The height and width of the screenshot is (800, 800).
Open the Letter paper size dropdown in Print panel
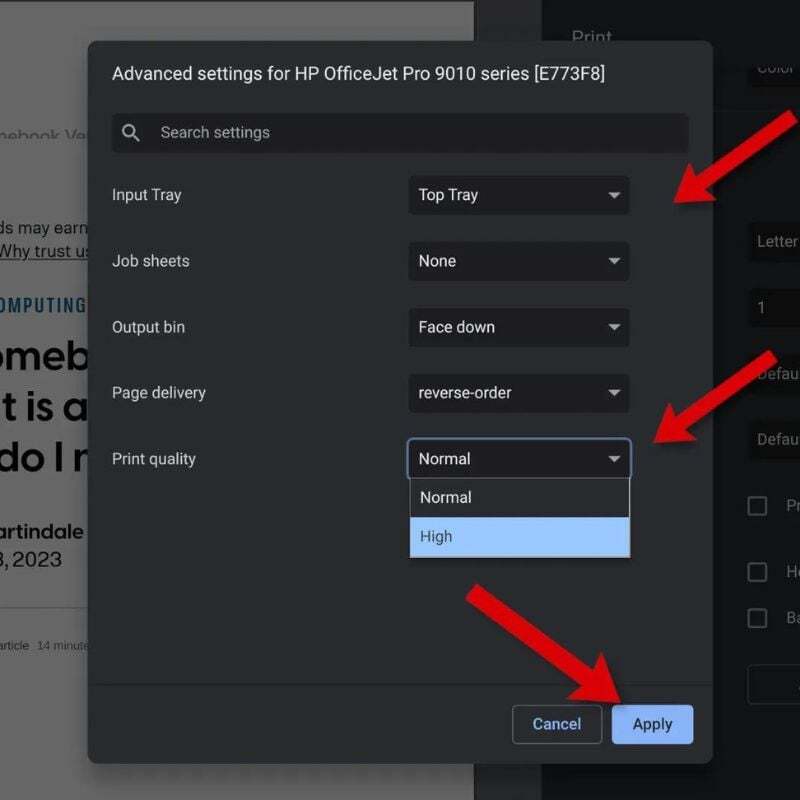coord(774,241)
